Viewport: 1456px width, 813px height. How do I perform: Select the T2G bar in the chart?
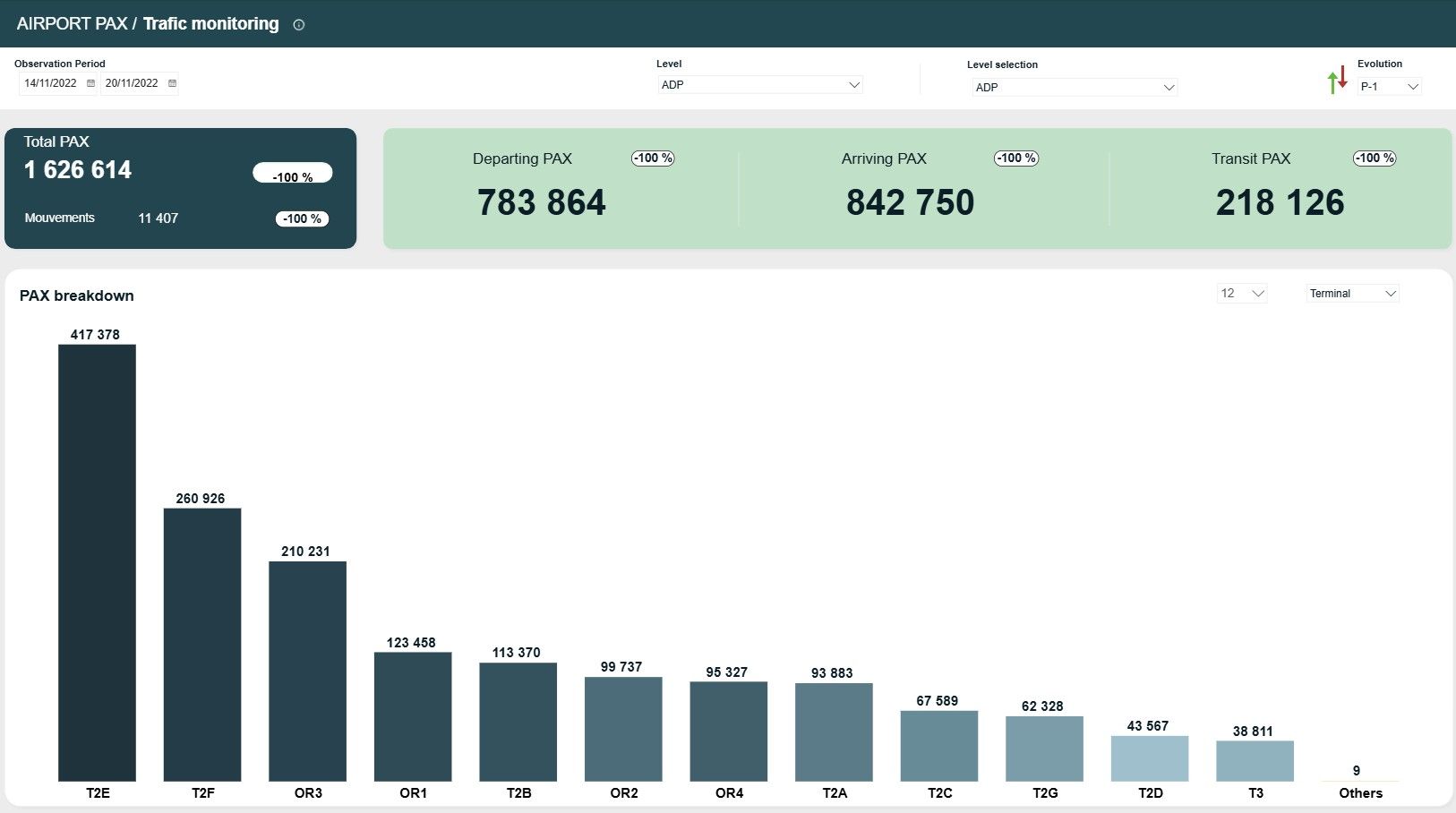[1044, 749]
